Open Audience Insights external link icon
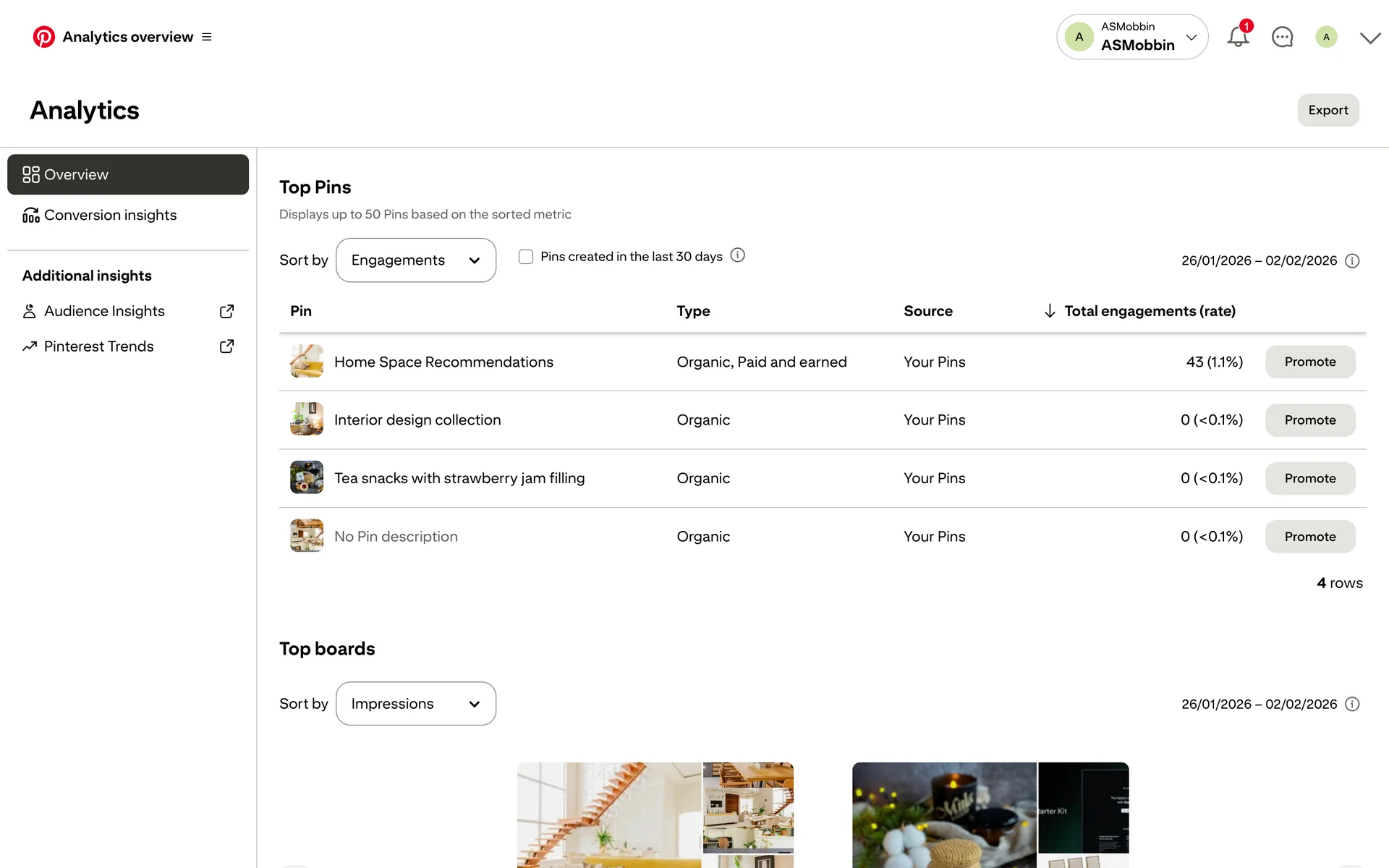1389x868 pixels. pos(226,311)
